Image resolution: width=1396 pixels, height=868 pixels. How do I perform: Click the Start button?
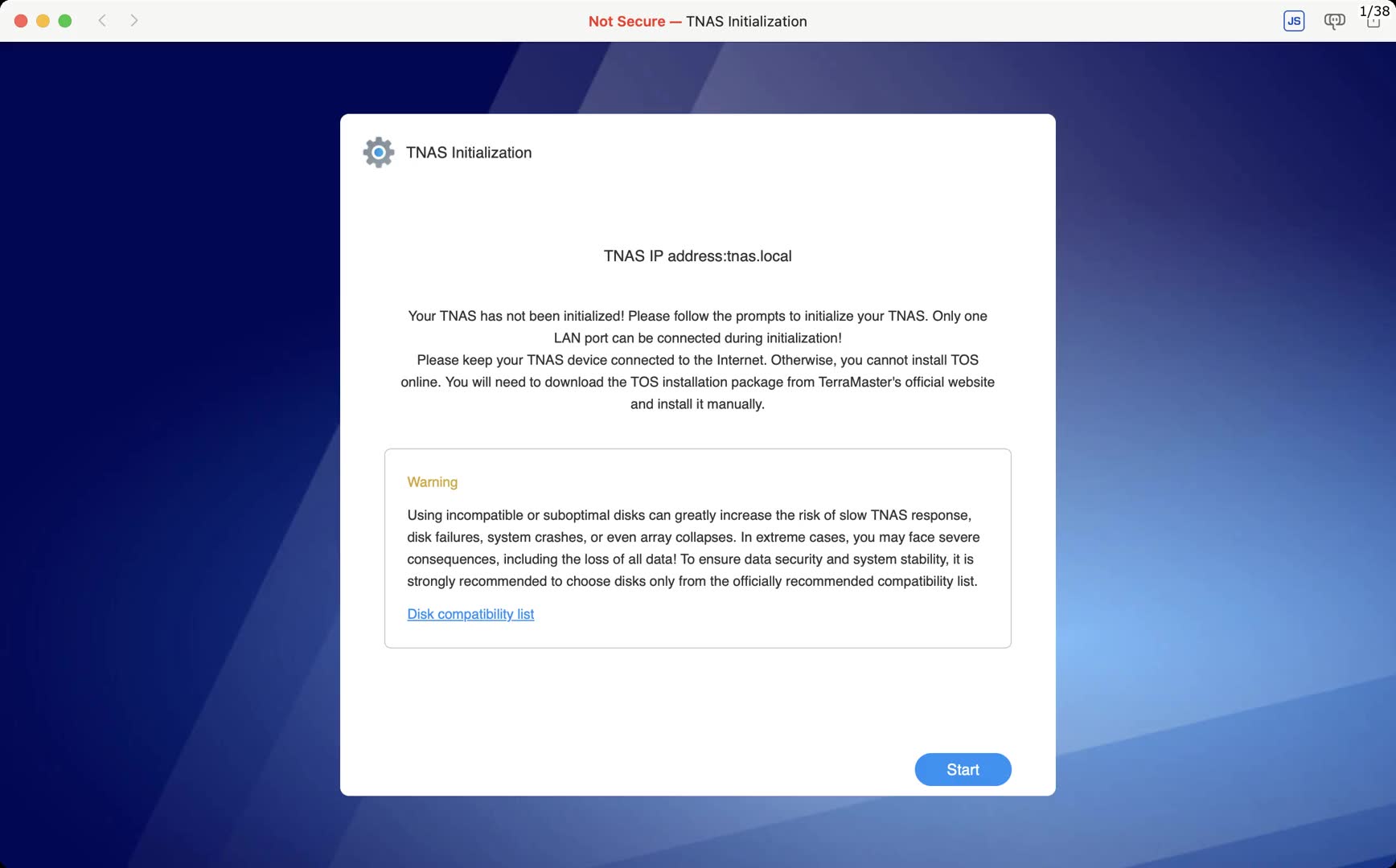(x=963, y=769)
